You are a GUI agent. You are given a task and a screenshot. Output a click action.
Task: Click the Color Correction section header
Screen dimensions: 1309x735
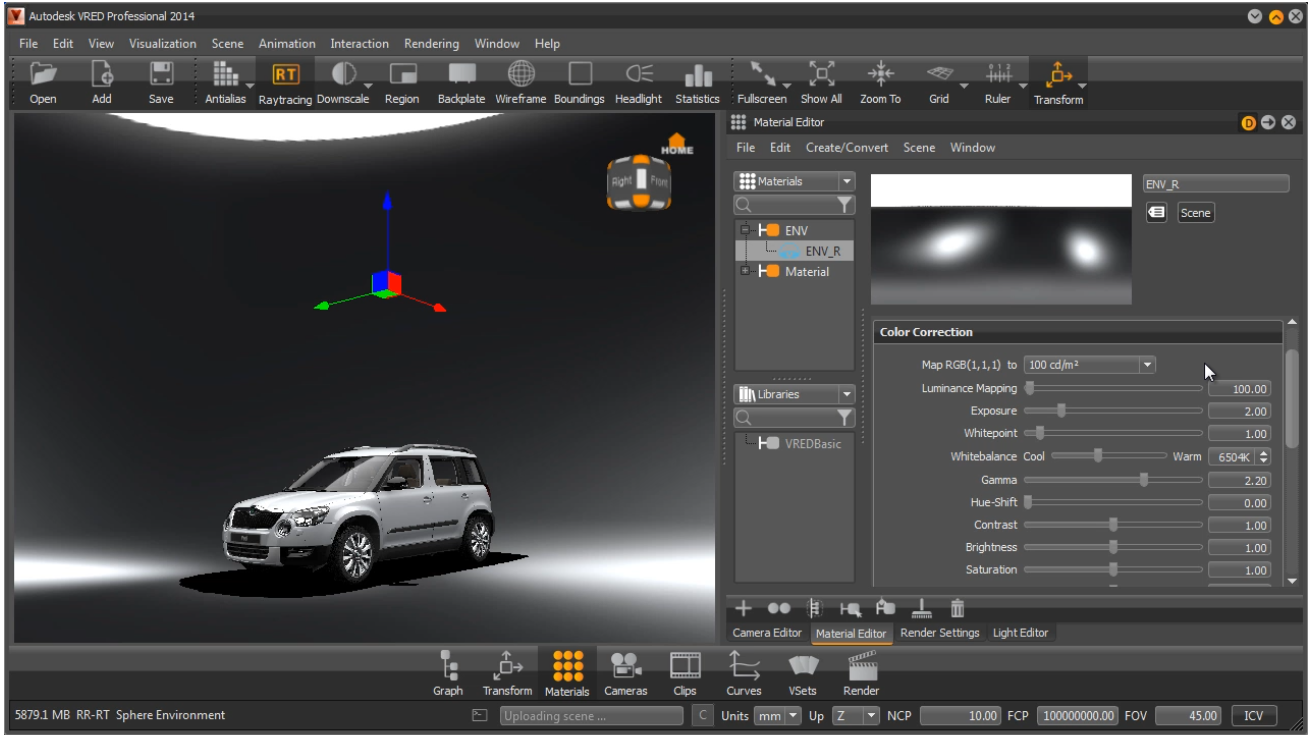1077,332
